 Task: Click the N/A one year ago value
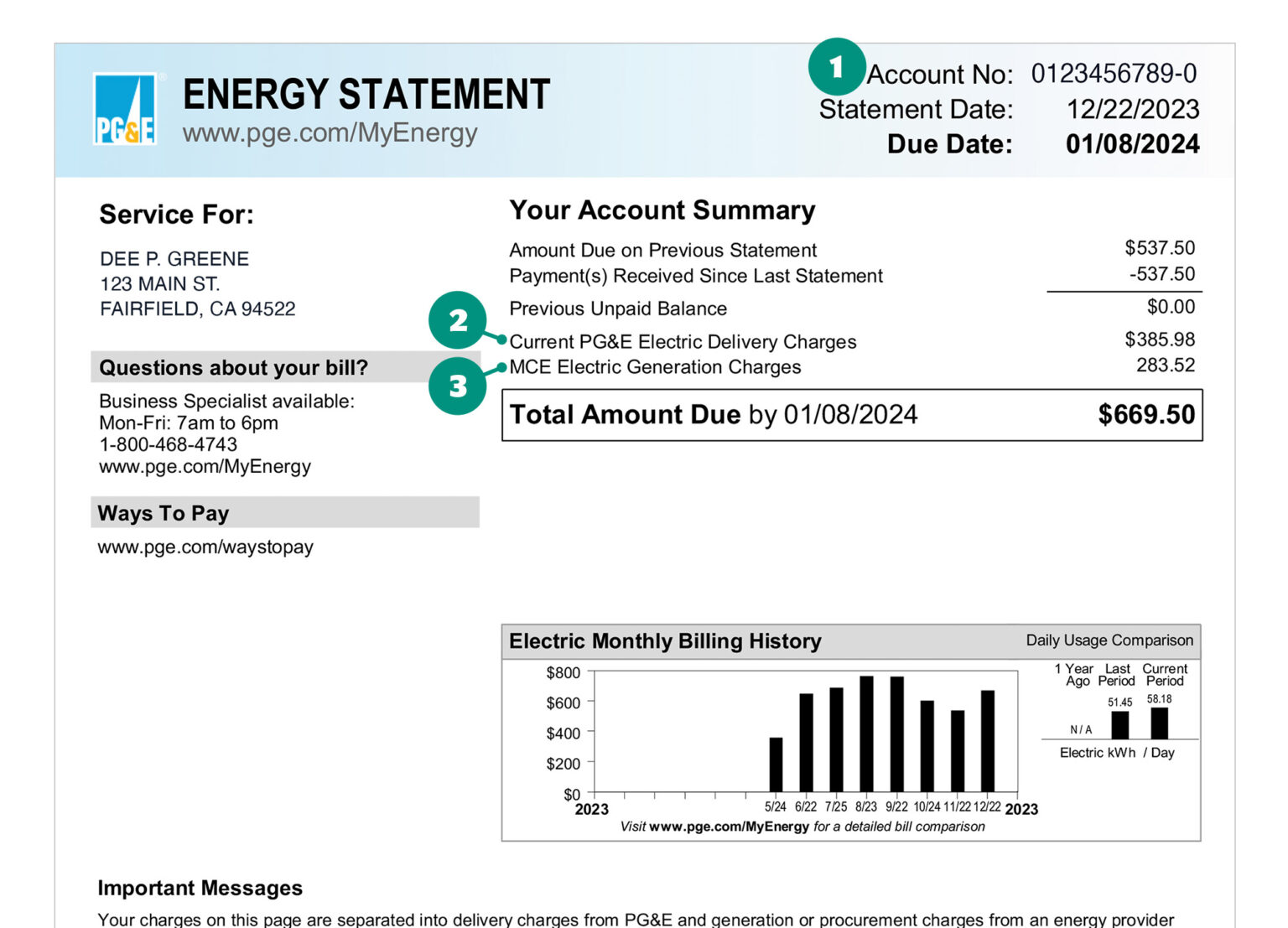pos(1081,729)
